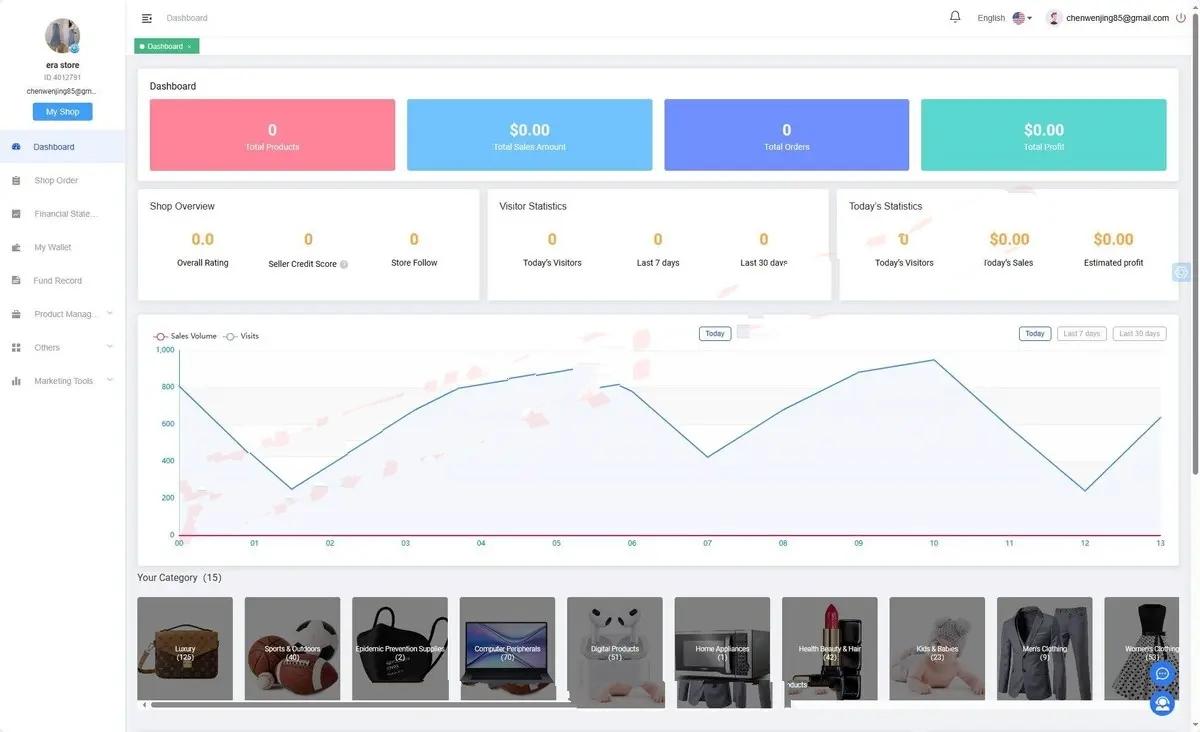Open the customer service floating icon

[x=1162, y=704]
